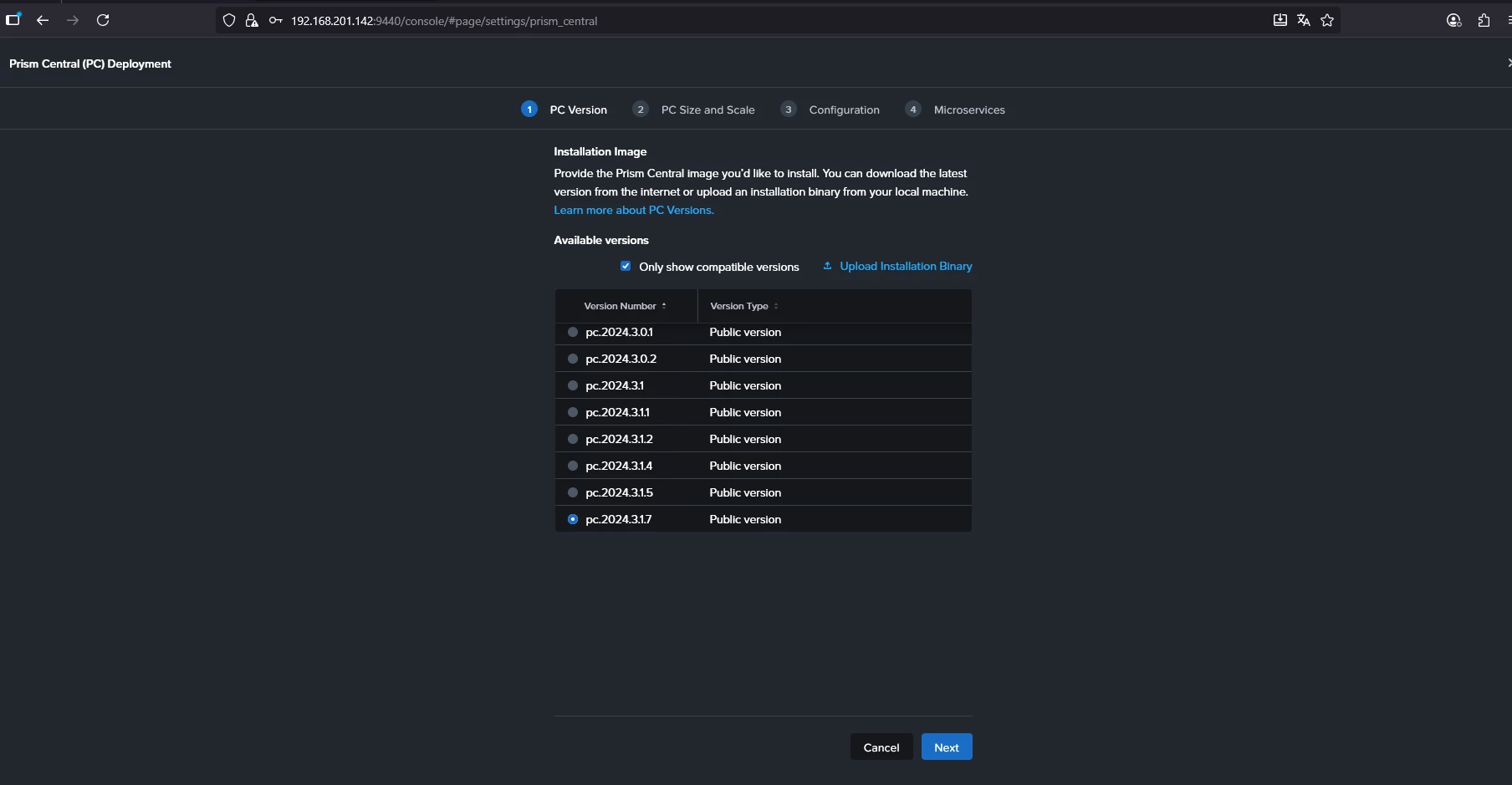
Task: Sort by Version Type column arrow
Action: (776, 306)
